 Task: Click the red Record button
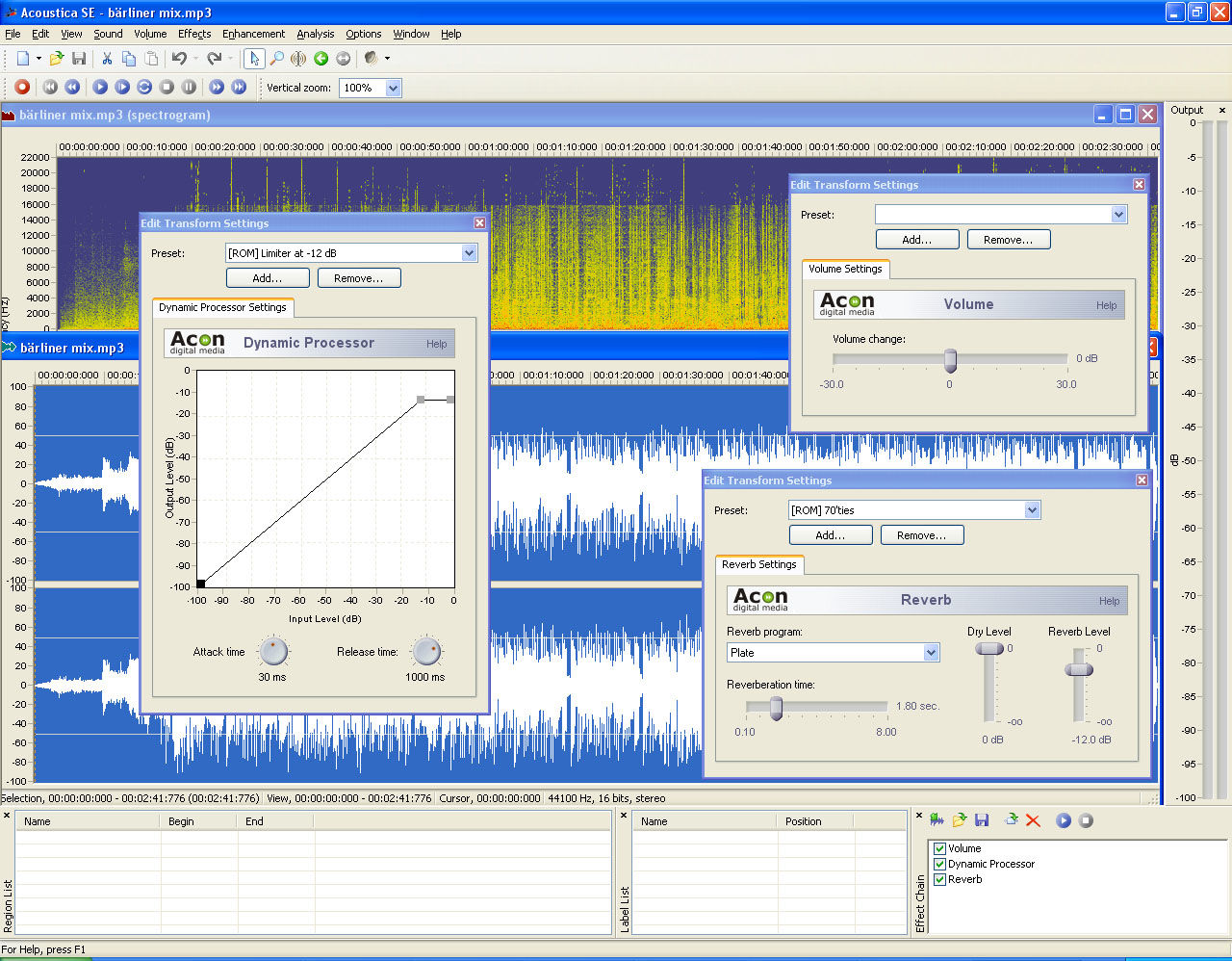point(22,87)
